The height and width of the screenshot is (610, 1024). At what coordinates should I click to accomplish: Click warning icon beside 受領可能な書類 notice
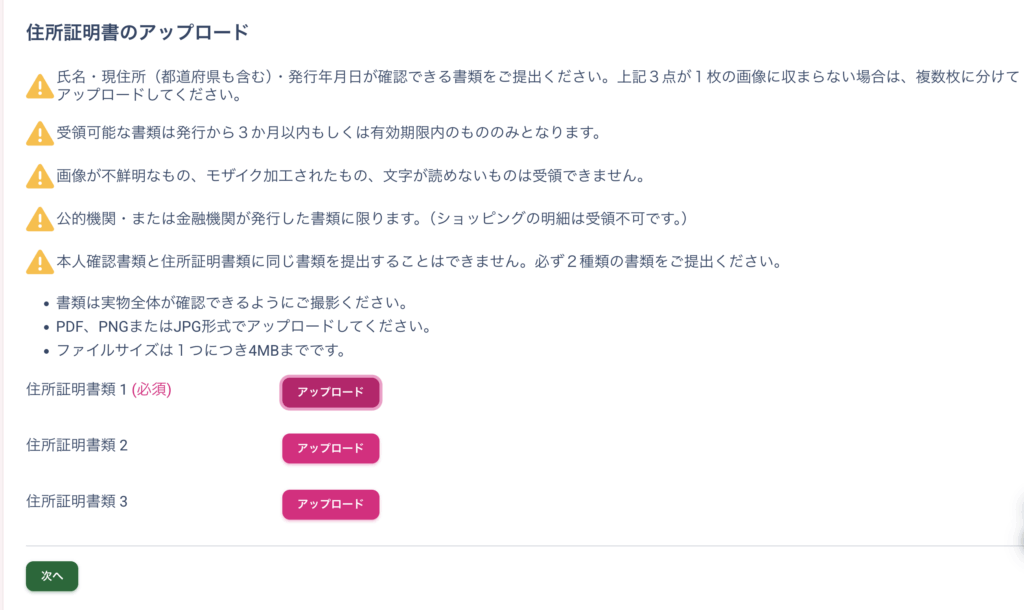coord(39,133)
